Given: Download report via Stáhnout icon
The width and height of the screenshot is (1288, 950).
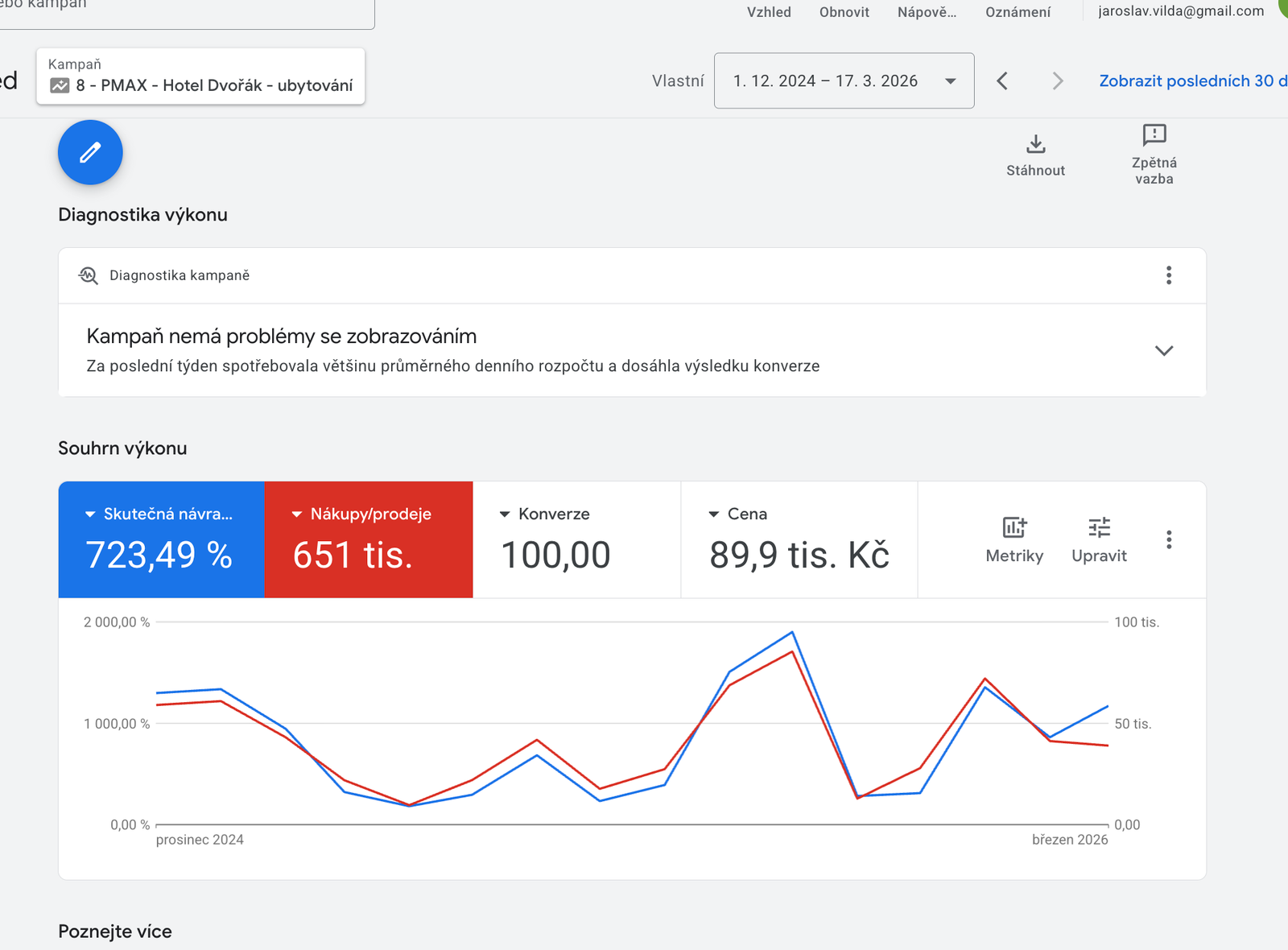Looking at the screenshot, I should click(x=1035, y=145).
